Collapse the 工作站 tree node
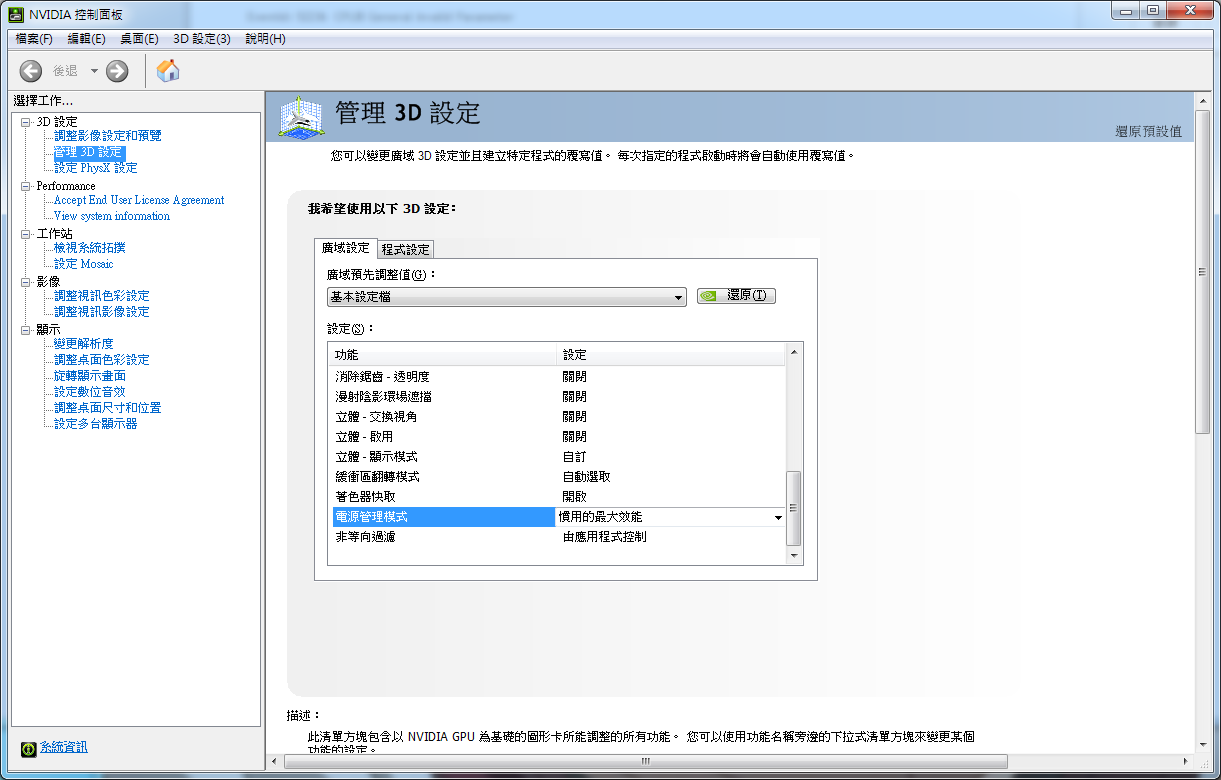This screenshot has height=780, width=1221. (x=26, y=234)
